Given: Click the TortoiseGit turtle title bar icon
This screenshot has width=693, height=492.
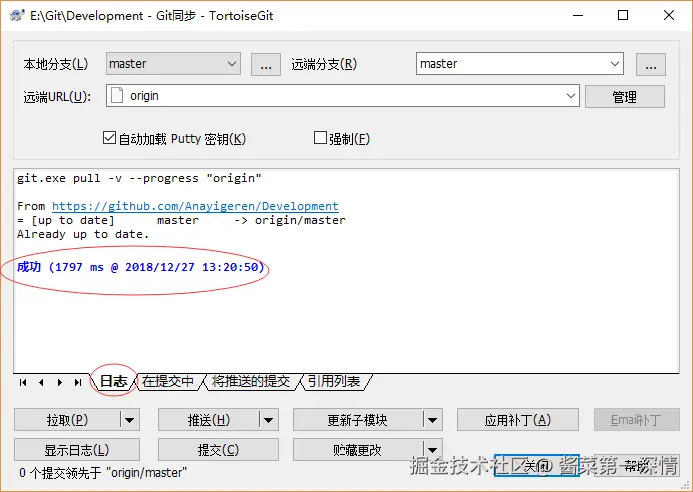Looking at the screenshot, I should click(x=17, y=15).
